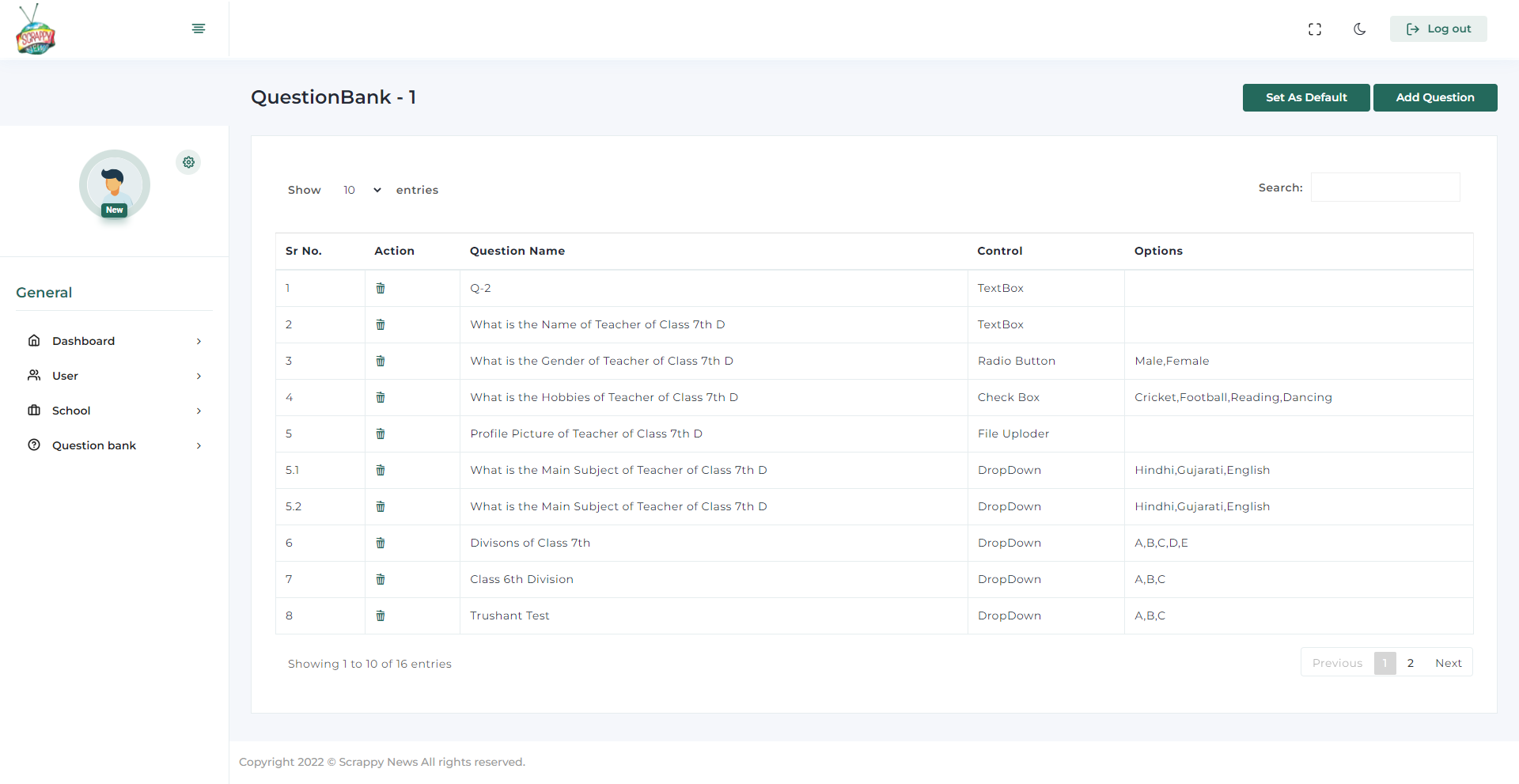Open the User menu item
Image resolution: width=1519 pixels, height=784 pixels.
[114, 376]
